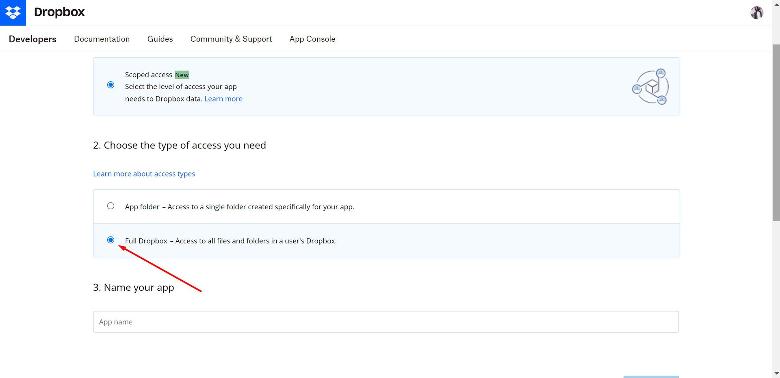The image size is (780, 378).
Task: Click the App folder option row
Action: (x=386, y=206)
